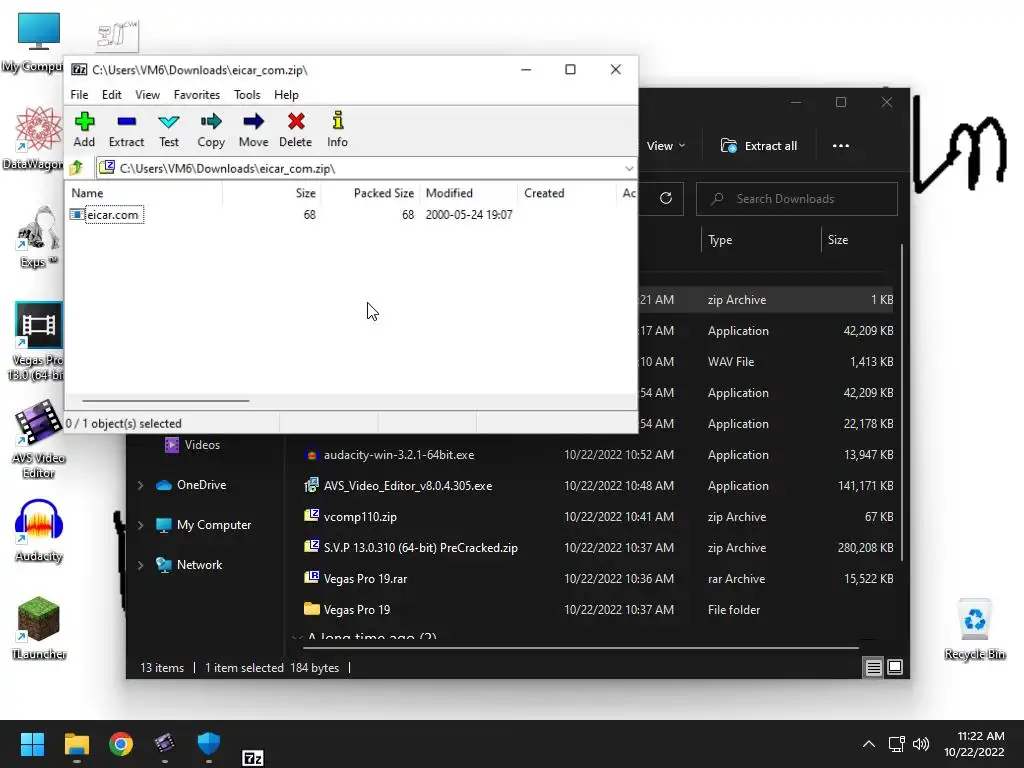Sort by Size column in 7-Zip
This screenshot has height=768, width=1024.
point(272,193)
